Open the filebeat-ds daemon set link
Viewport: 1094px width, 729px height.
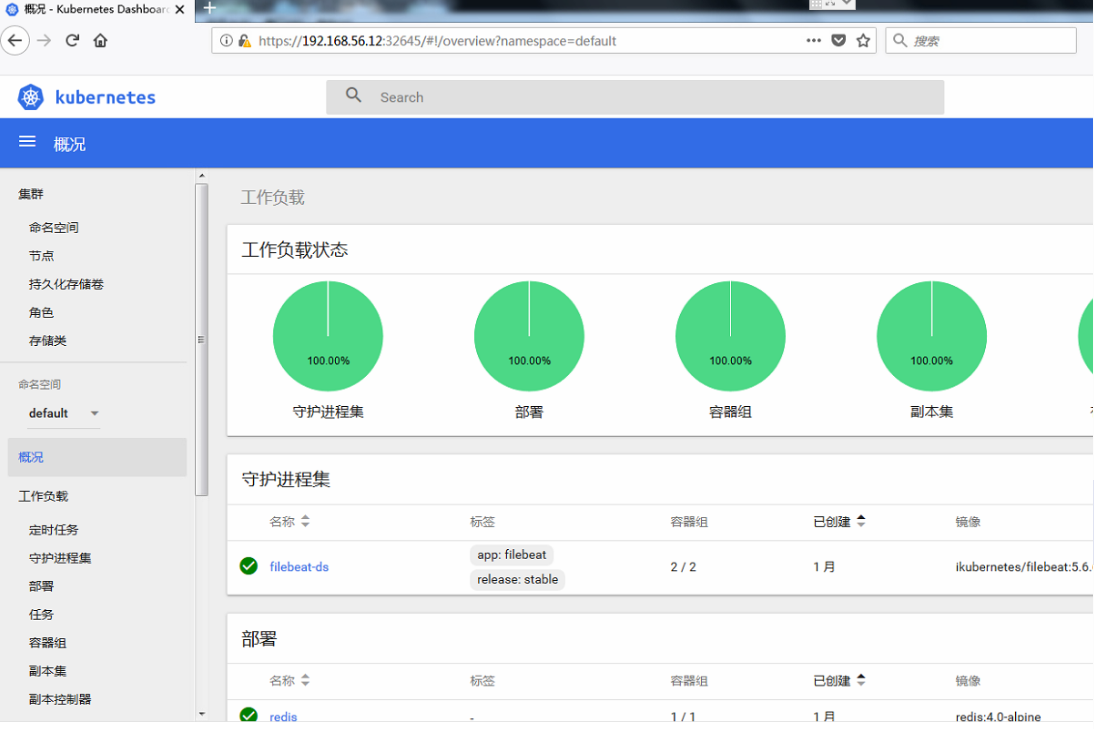pyautogui.click(x=299, y=567)
